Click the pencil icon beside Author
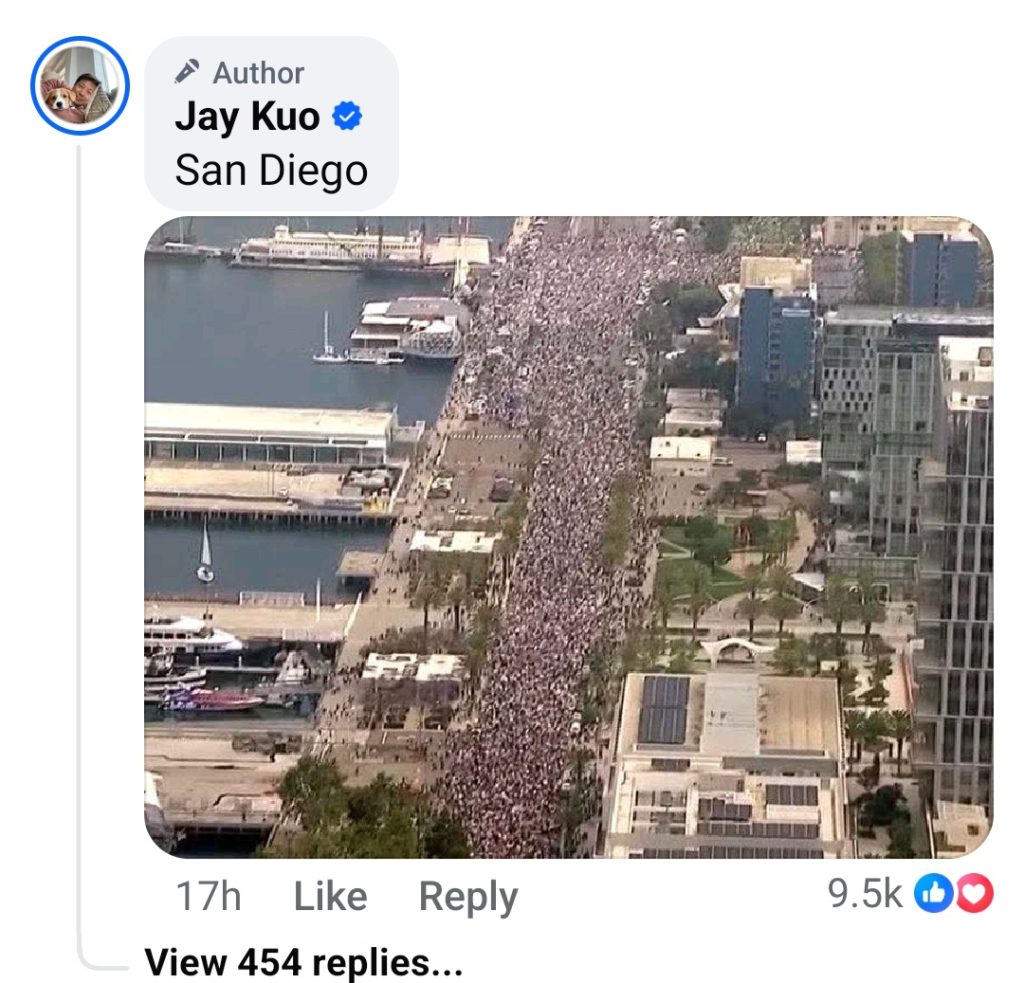 (x=187, y=72)
